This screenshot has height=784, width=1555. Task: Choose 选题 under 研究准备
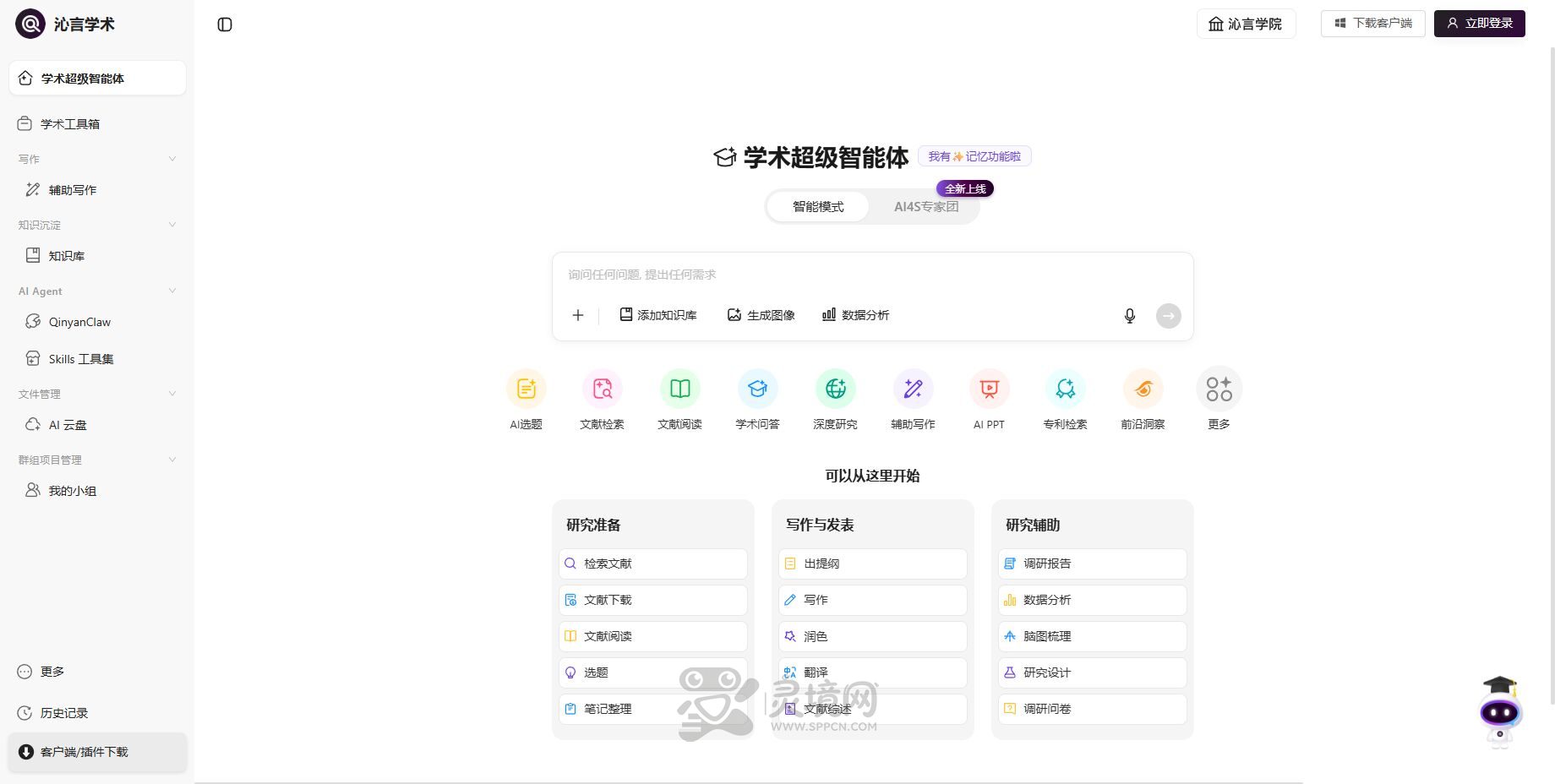coord(652,672)
